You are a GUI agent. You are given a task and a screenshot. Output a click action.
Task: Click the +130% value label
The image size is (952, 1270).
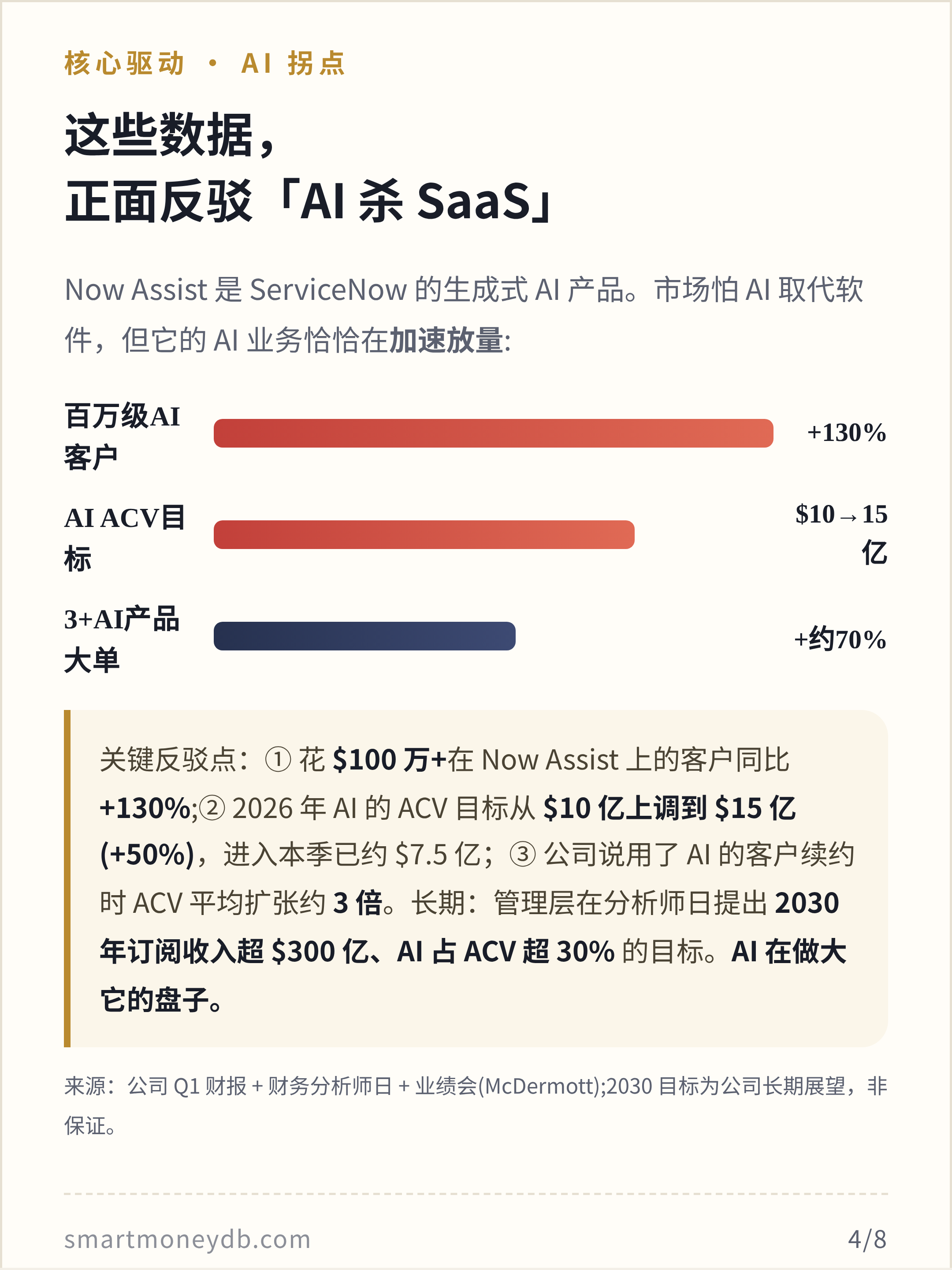click(846, 433)
